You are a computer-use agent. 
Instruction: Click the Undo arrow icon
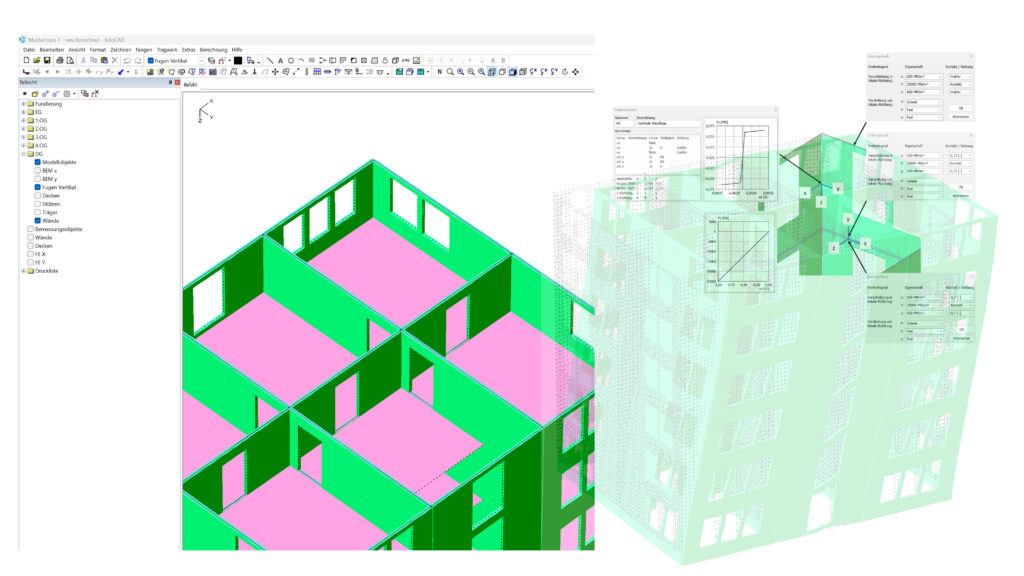pos(126,60)
